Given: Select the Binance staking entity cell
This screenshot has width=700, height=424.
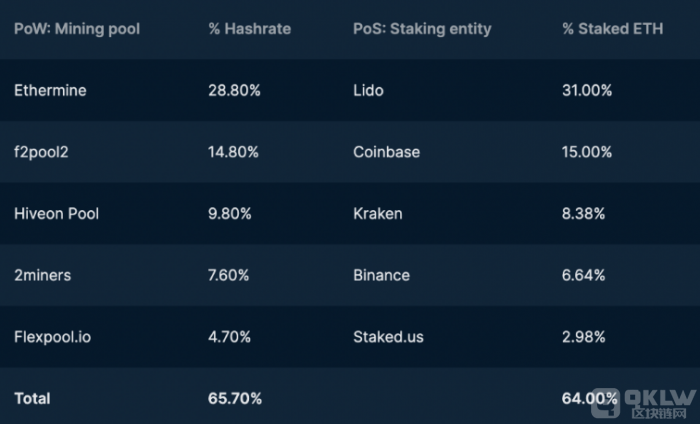Looking at the screenshot, I should pos(381,275).
